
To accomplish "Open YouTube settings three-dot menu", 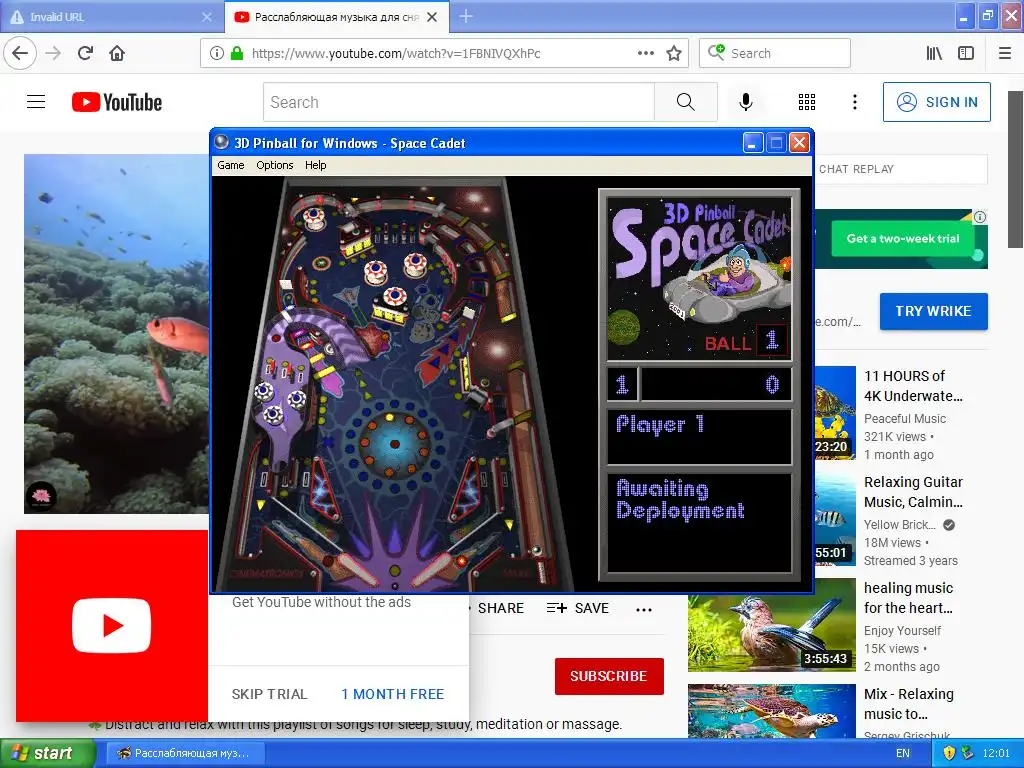I will (855, 102).
